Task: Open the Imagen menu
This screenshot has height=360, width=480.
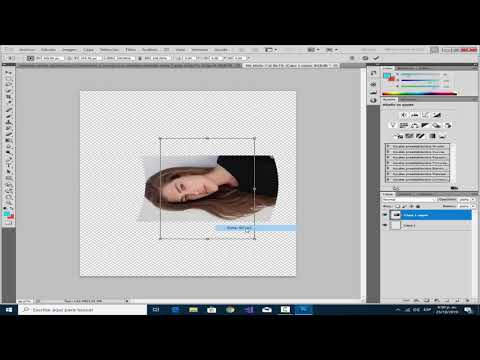Action: pyautogui.click(x=69, y=50)
